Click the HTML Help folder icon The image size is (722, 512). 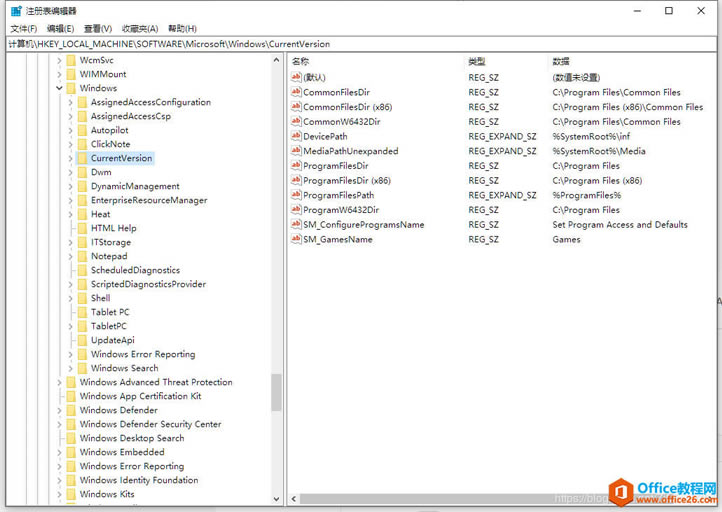click(82, 228)
